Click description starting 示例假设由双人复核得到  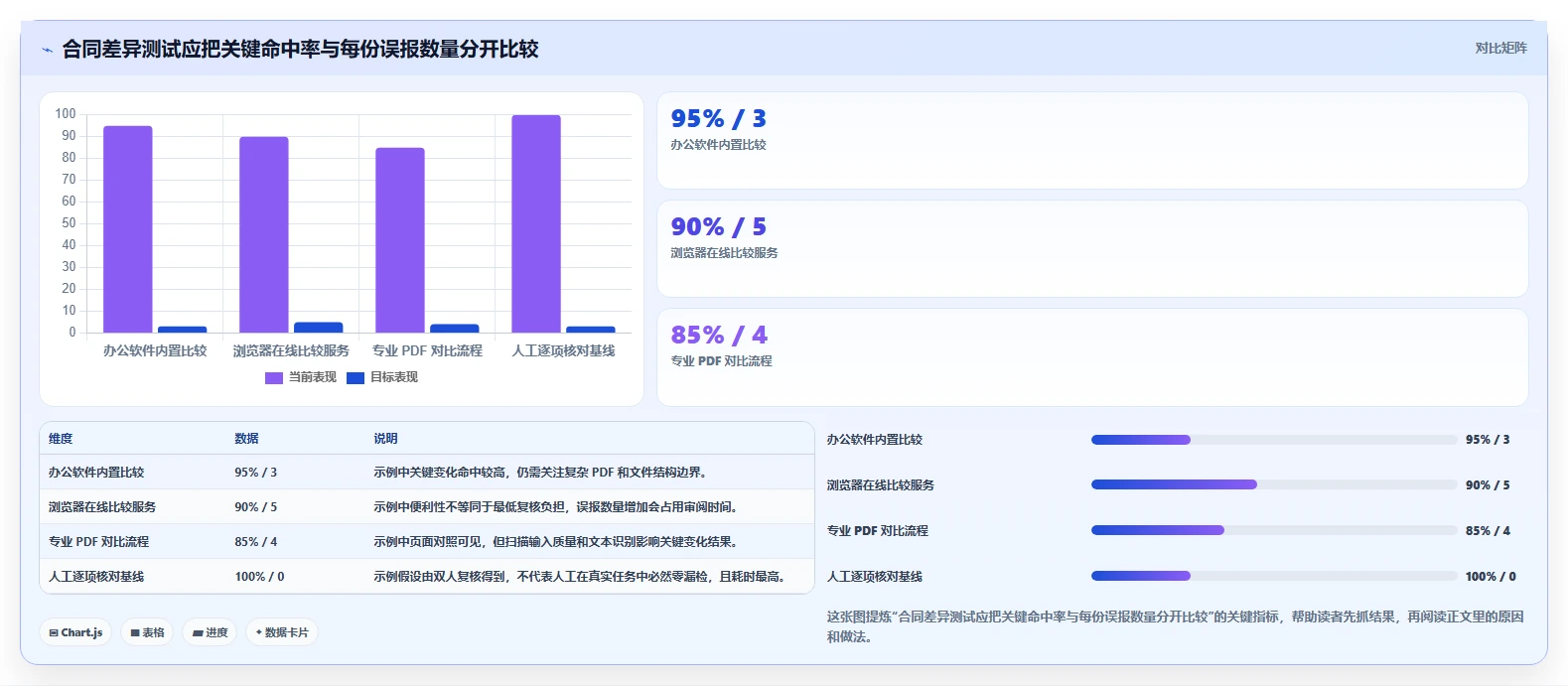[580, 577]
